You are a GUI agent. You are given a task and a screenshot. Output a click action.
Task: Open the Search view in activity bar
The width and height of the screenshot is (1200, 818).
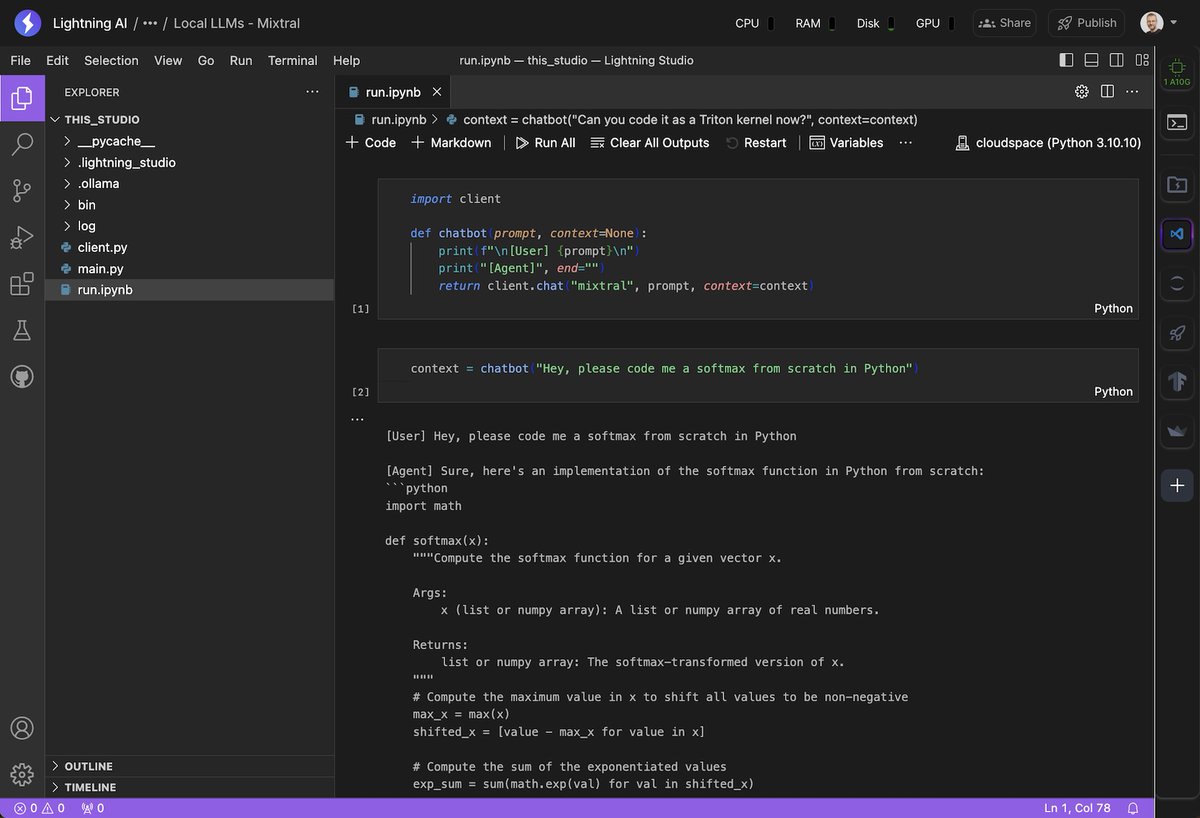click(22, 145)
